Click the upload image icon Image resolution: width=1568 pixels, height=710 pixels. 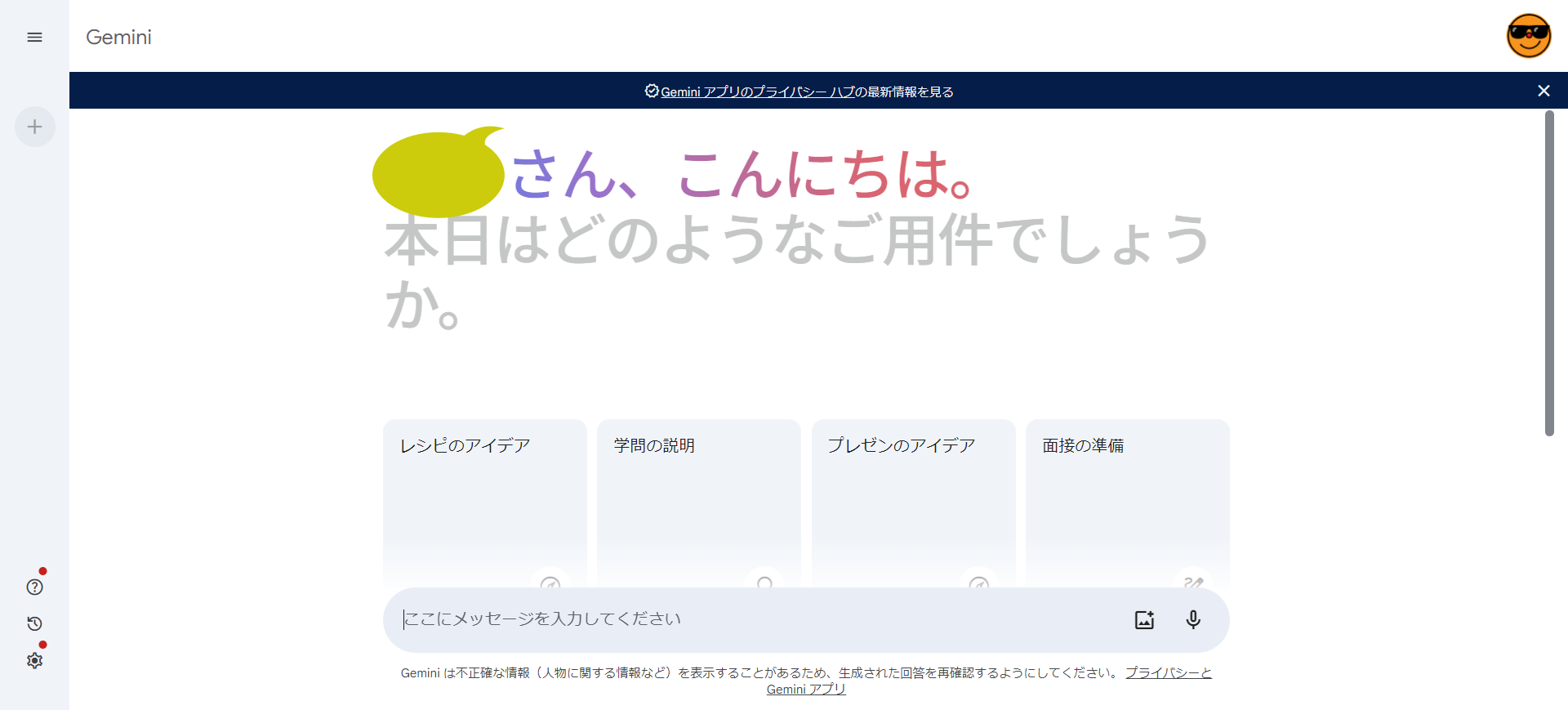click(x=1144, y=619)
